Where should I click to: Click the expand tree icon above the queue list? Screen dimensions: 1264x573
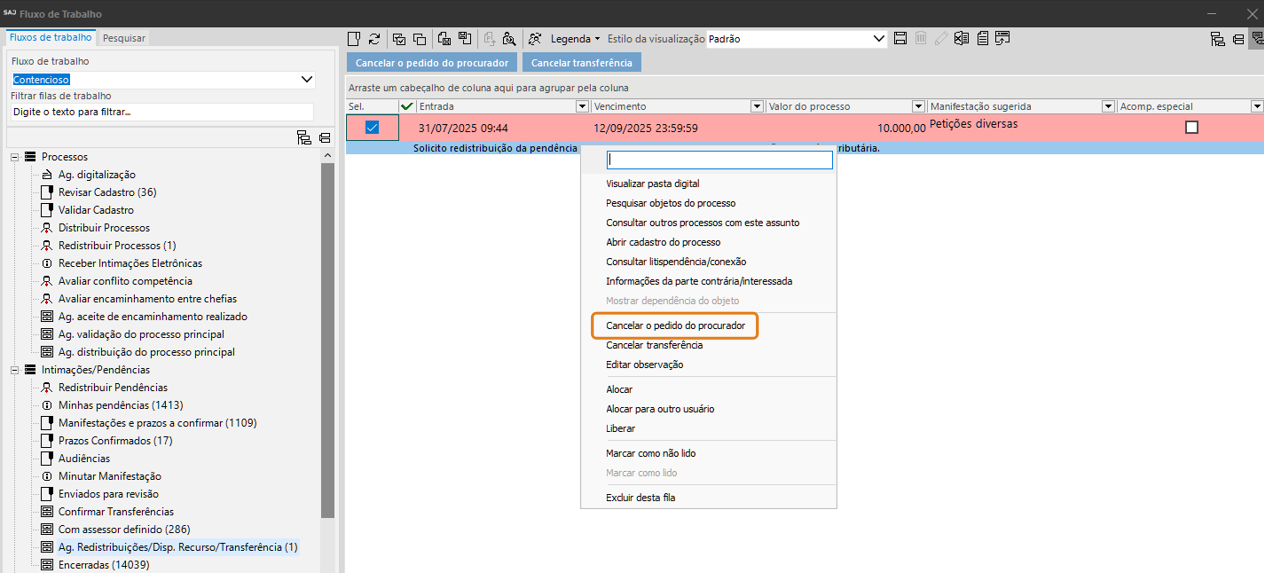point(304,138)
